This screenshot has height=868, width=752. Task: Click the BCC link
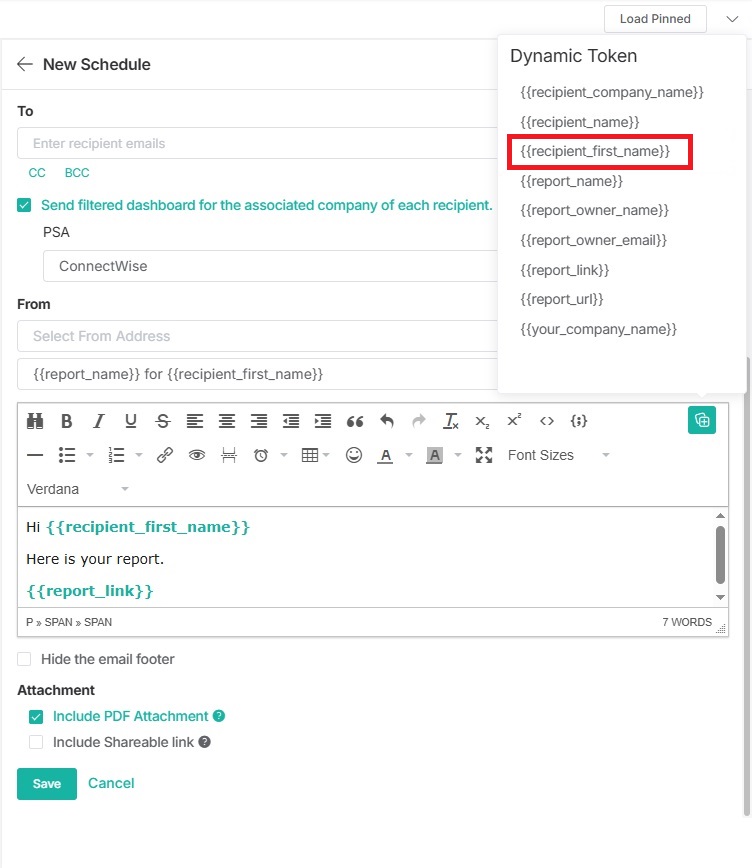[77, 173]
